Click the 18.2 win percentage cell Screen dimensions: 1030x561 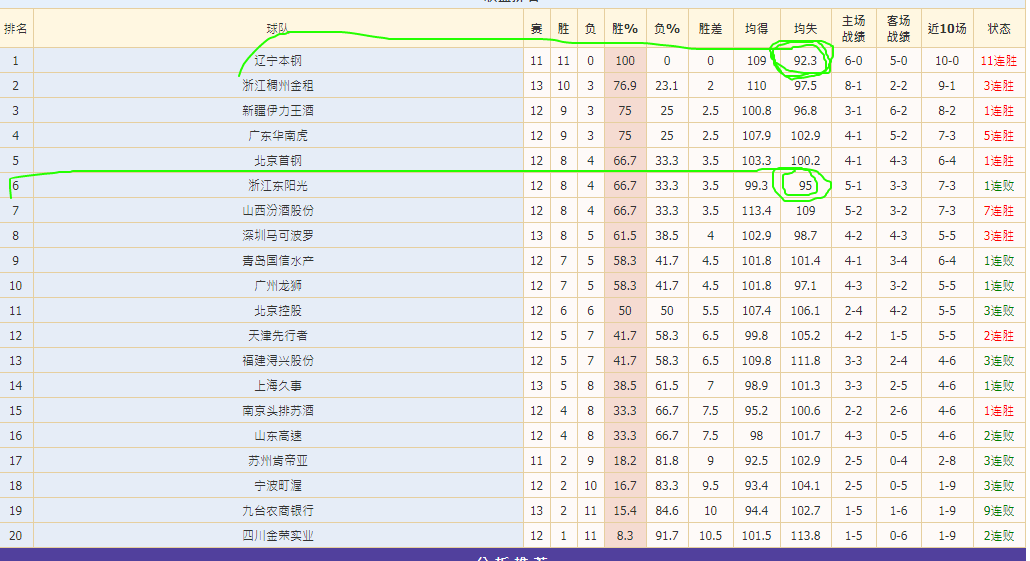[625, 460]
